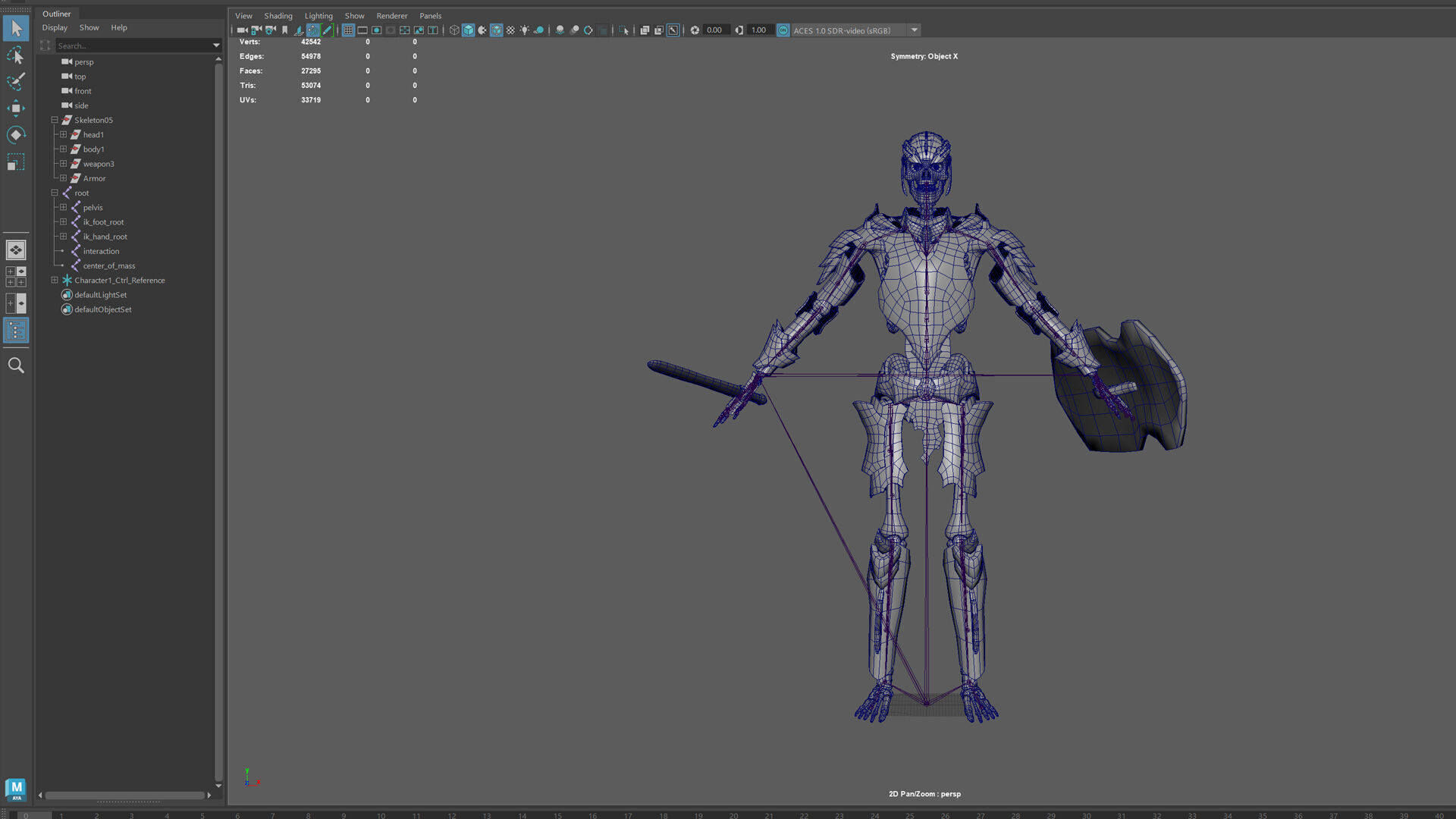Select the center_of_mass joint
The height and width of the screenshot is (819, 1456).
(109, 265)
